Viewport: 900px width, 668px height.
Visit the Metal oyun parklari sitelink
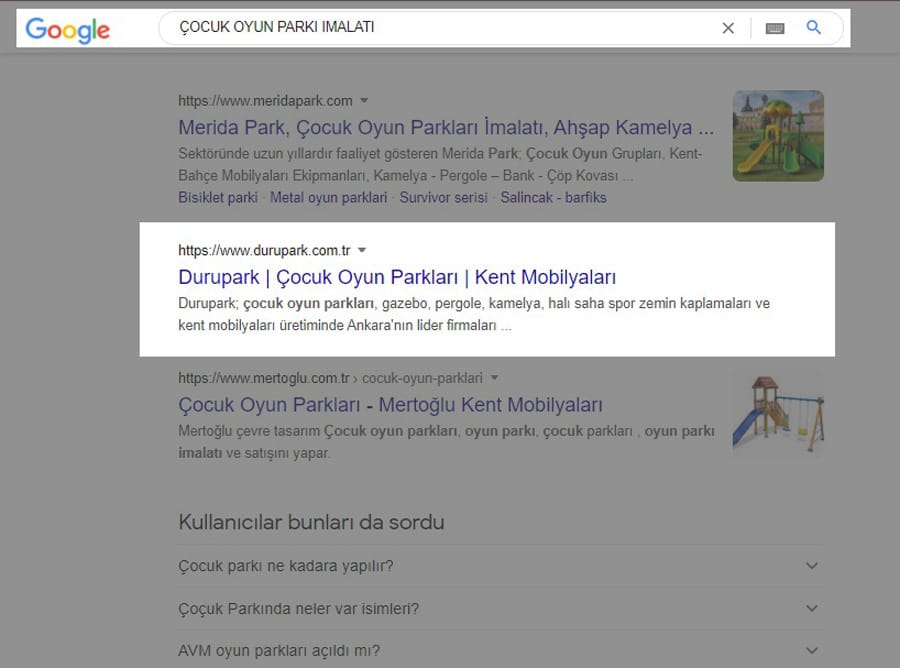coord(328,197)
